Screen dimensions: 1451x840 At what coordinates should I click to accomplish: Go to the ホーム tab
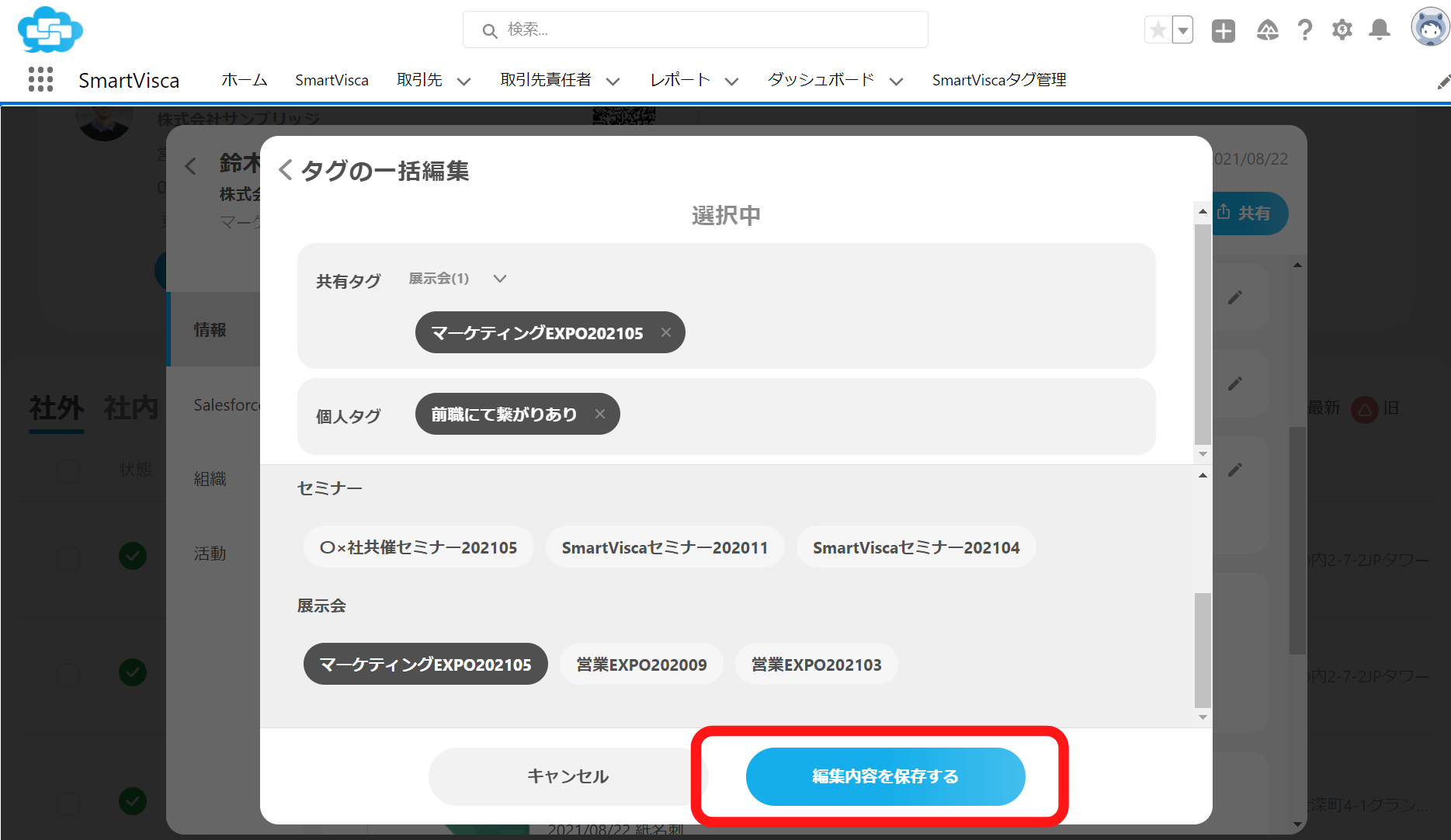245,80
